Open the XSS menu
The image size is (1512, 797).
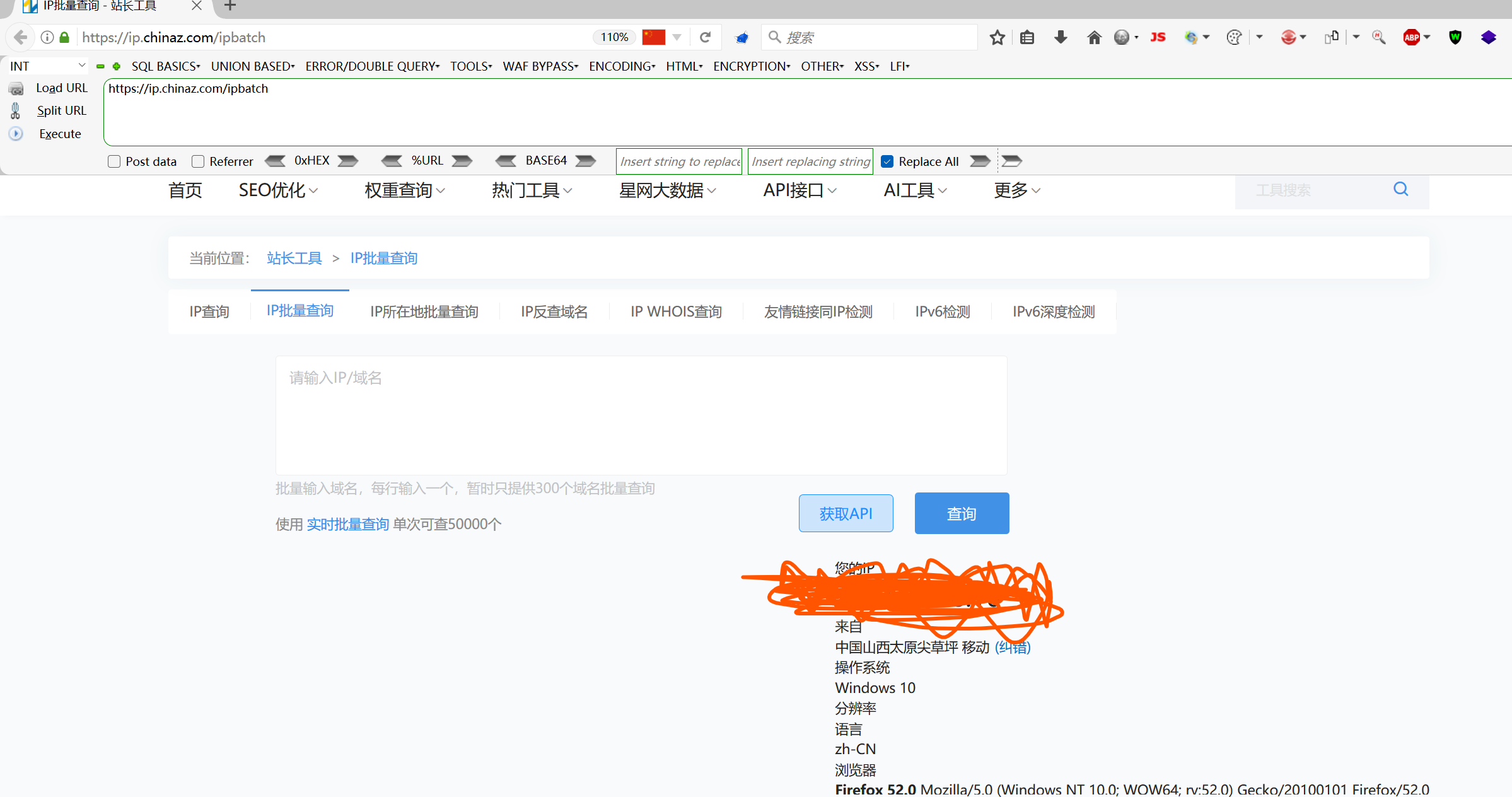[867, 66]
